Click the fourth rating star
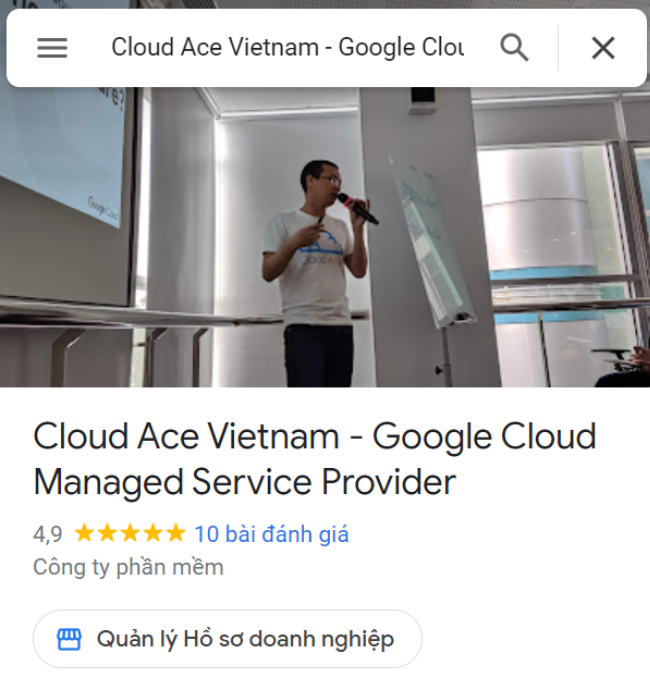 153,533
